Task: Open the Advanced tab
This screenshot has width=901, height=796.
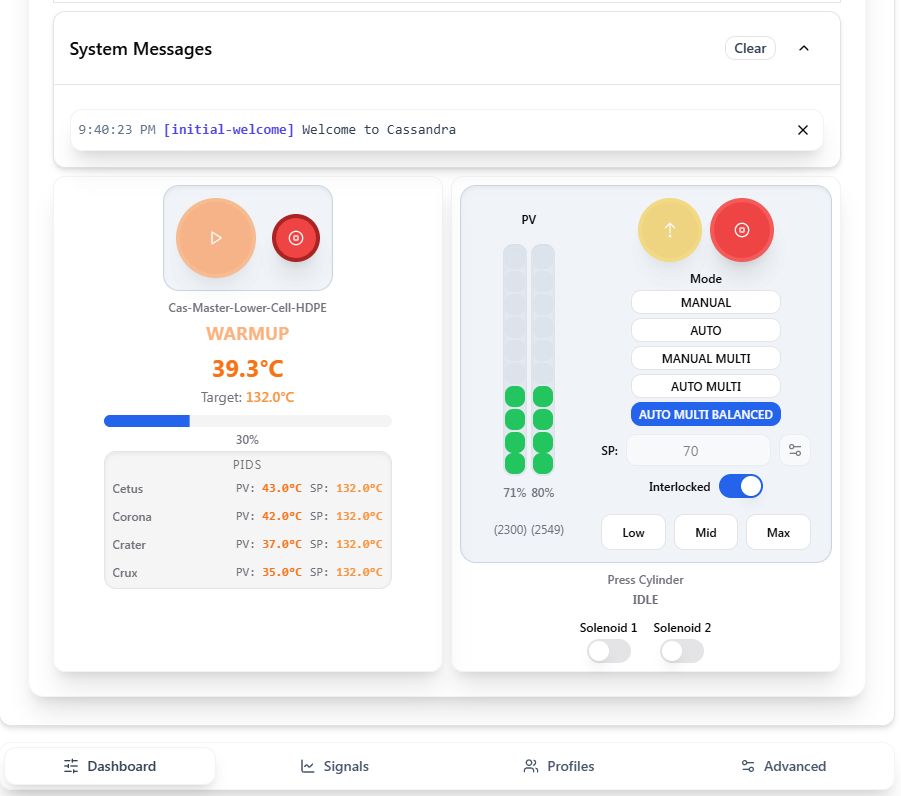Action: point(784,766)
